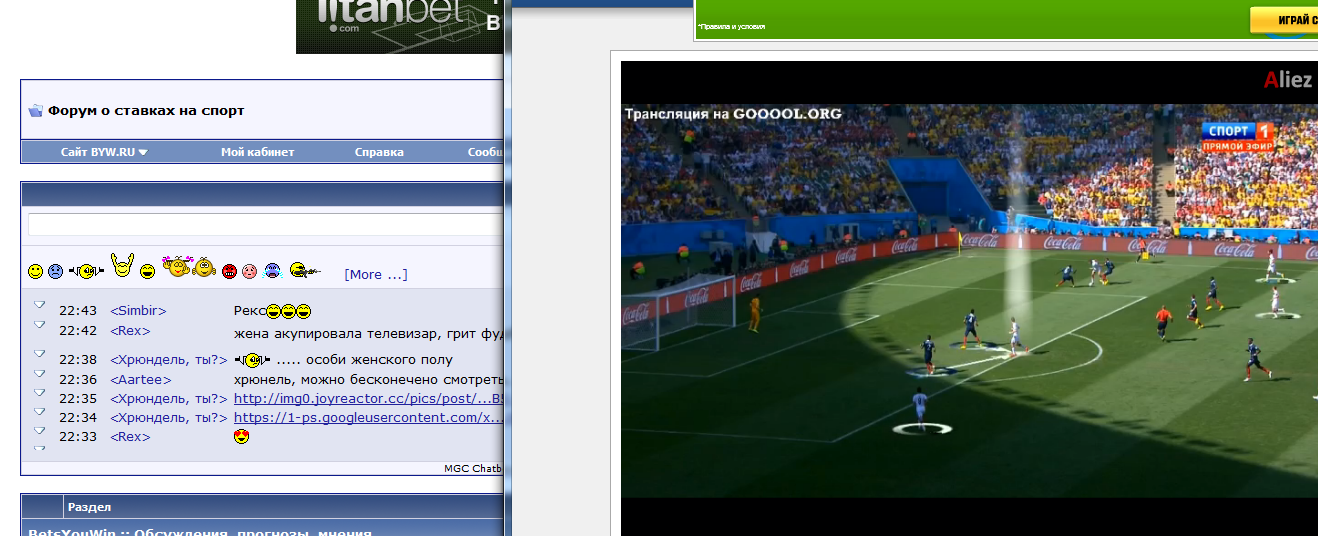Click the folder icon beside forum title
1318x536 pixels.
36,111
